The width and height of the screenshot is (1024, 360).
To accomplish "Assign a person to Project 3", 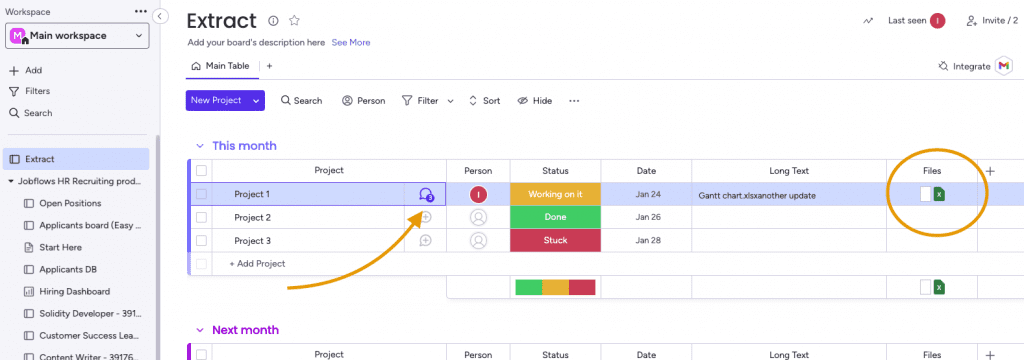I will [x=479, y=241].
